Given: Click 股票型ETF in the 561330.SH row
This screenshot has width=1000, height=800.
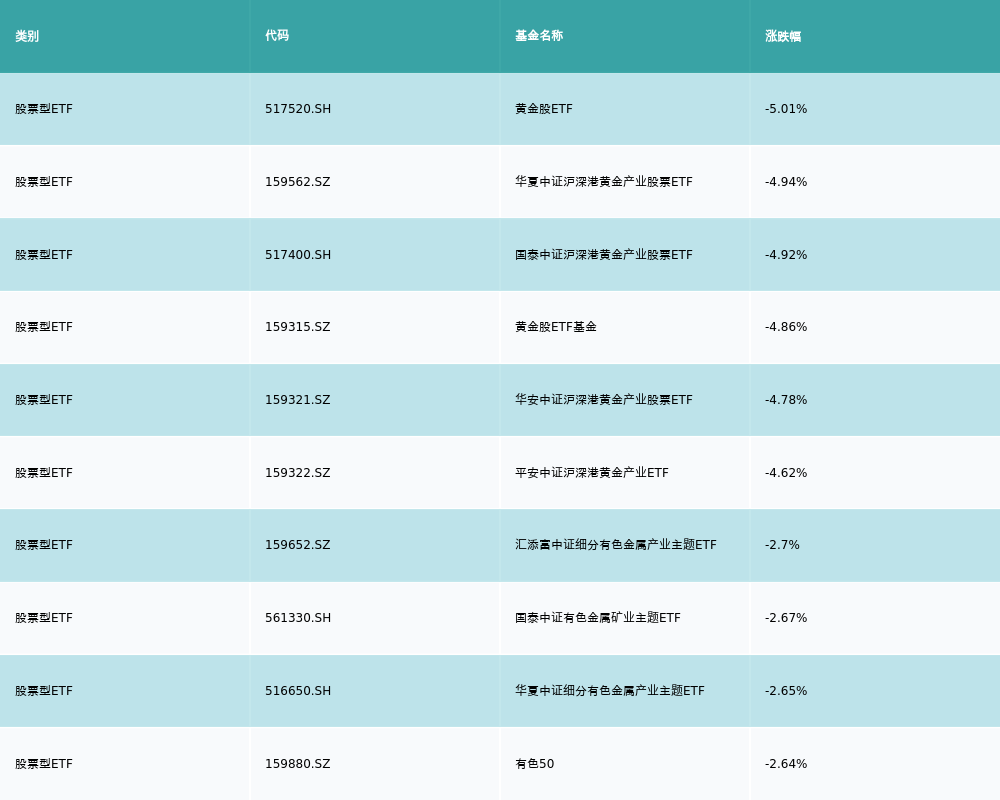Looking at the screenshot, I should coord(44,618).
